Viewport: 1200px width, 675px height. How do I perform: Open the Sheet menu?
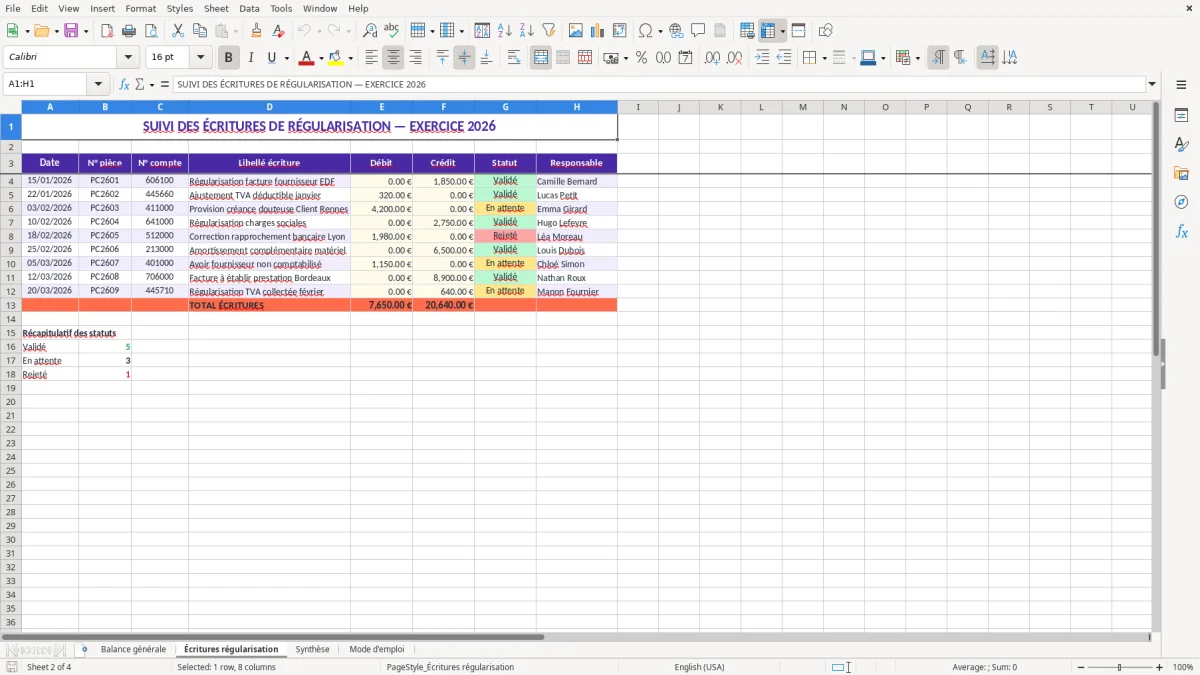pos(216,8)
